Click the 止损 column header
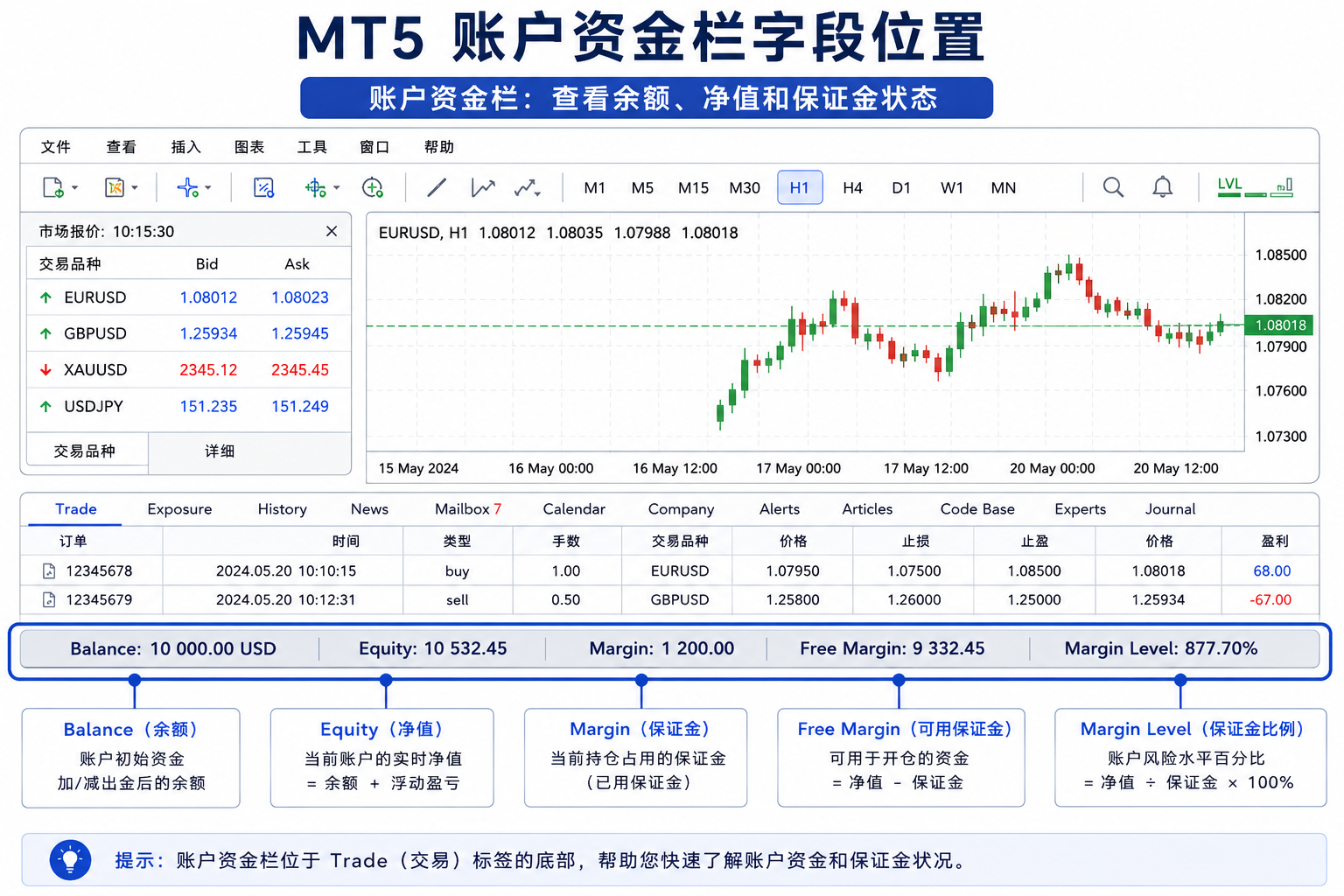 pyautogui.click(x=916, y=542)
